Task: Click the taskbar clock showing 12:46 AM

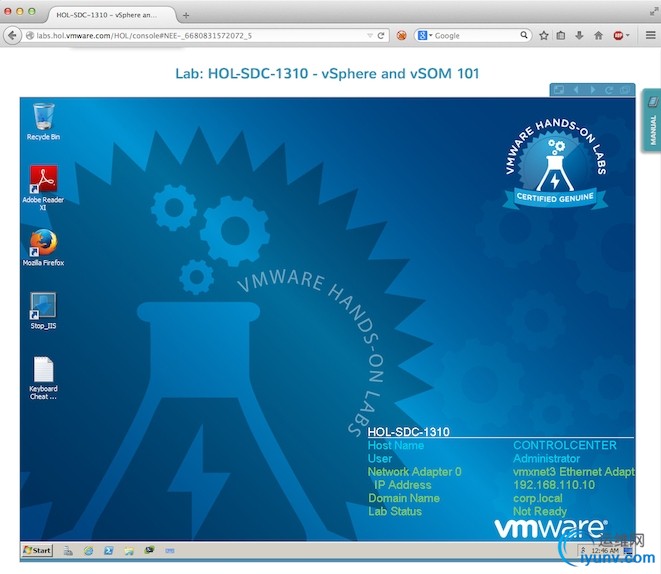Action: pyautogui.click(x=605, y=550)
